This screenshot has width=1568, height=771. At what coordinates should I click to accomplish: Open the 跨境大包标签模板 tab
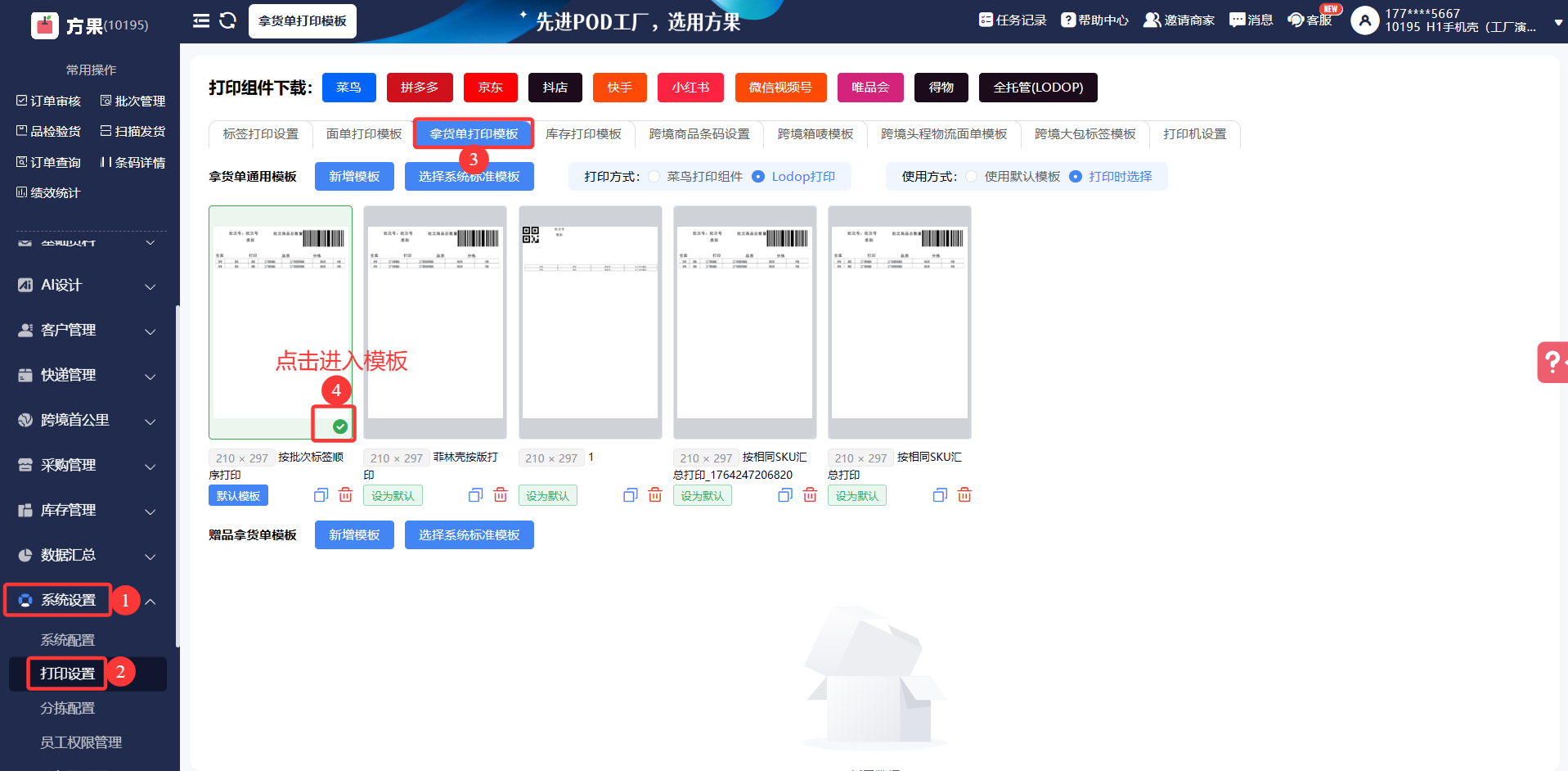pos(1085,134)
